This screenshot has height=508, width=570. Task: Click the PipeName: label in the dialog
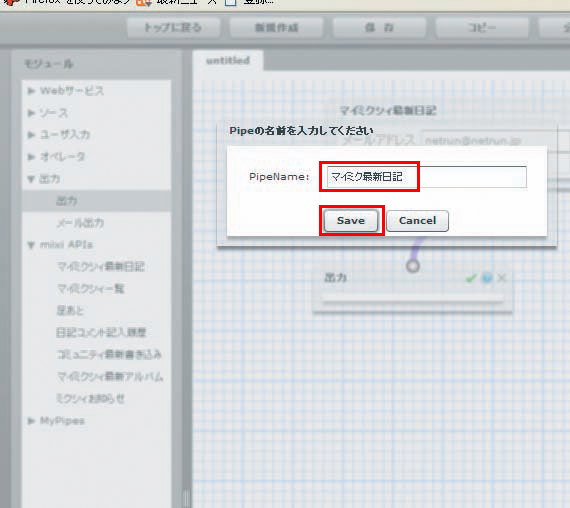[279, 177]
